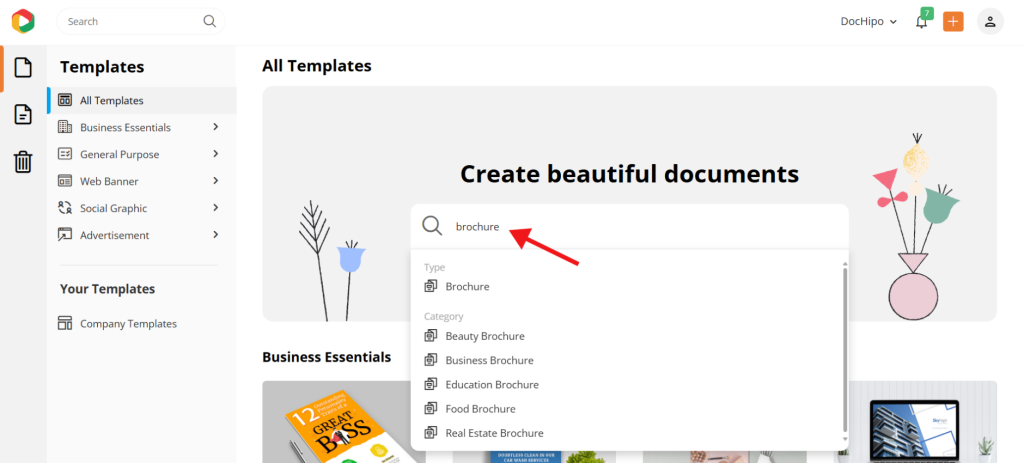Image resolution: width=1024 pixels, height=463 pixels.
Task: Click icon next to Real Estate Brochure
Action: coord(430,432)
